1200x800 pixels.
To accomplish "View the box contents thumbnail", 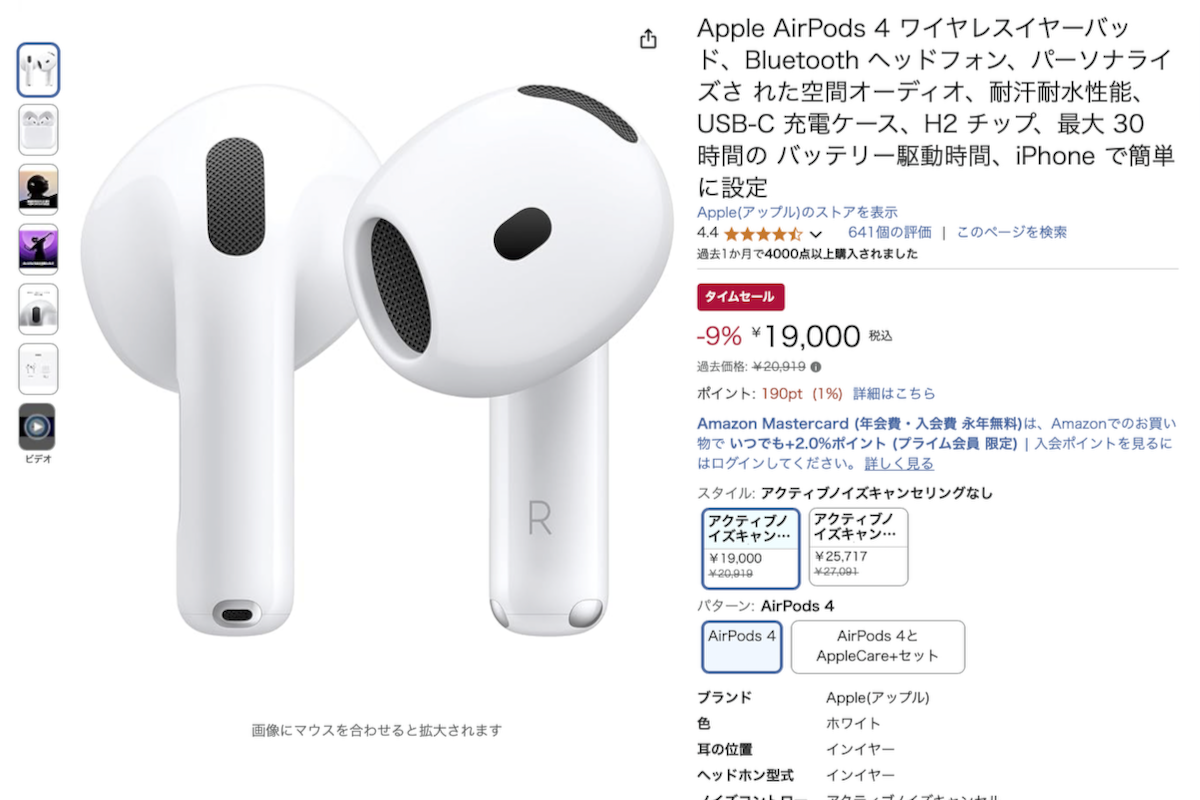I will (x=38, y=369).
